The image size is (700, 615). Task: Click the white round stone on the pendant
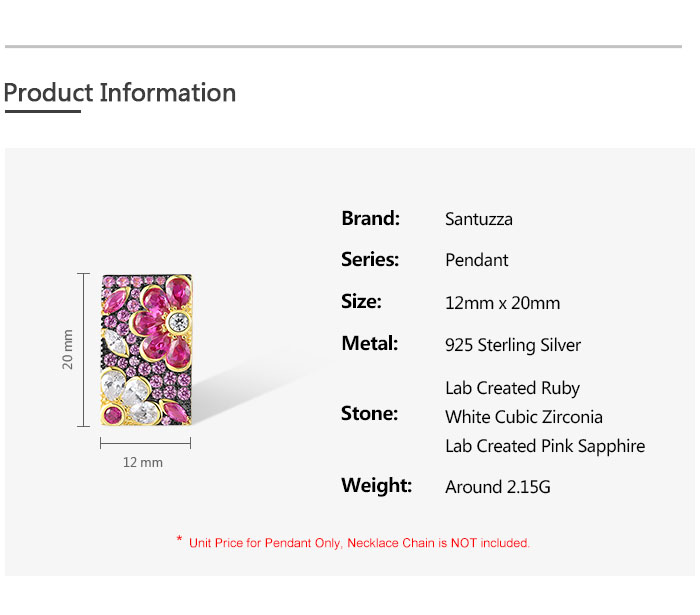(179, 321)
